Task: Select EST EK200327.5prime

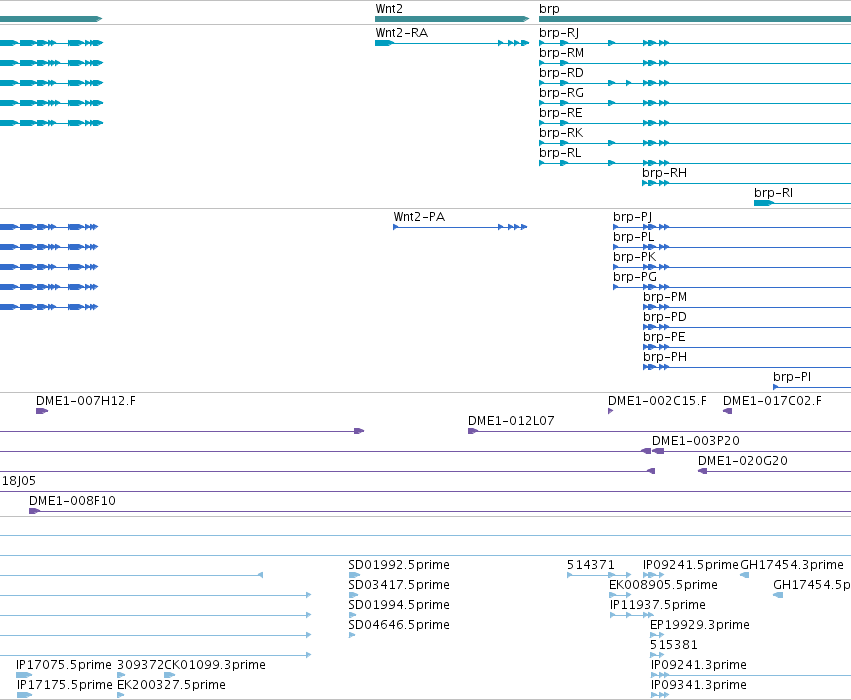Action: [172, 685]
